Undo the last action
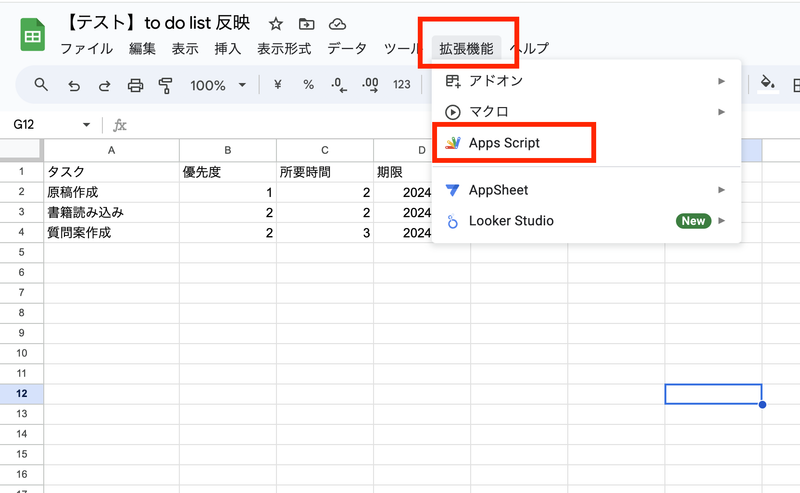 pos(73,85)
